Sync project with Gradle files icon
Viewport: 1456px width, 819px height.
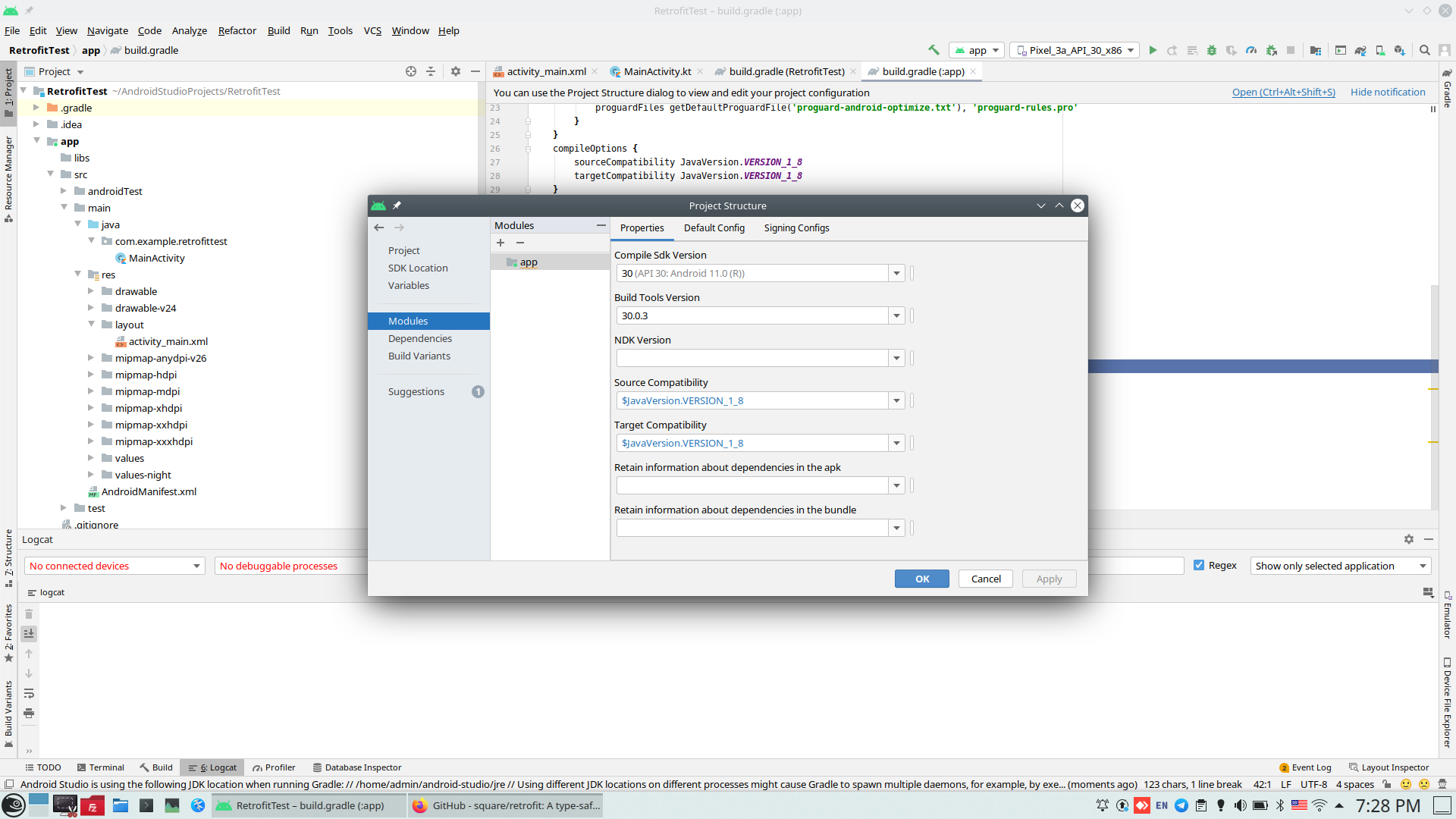(x=1360, y=50)
